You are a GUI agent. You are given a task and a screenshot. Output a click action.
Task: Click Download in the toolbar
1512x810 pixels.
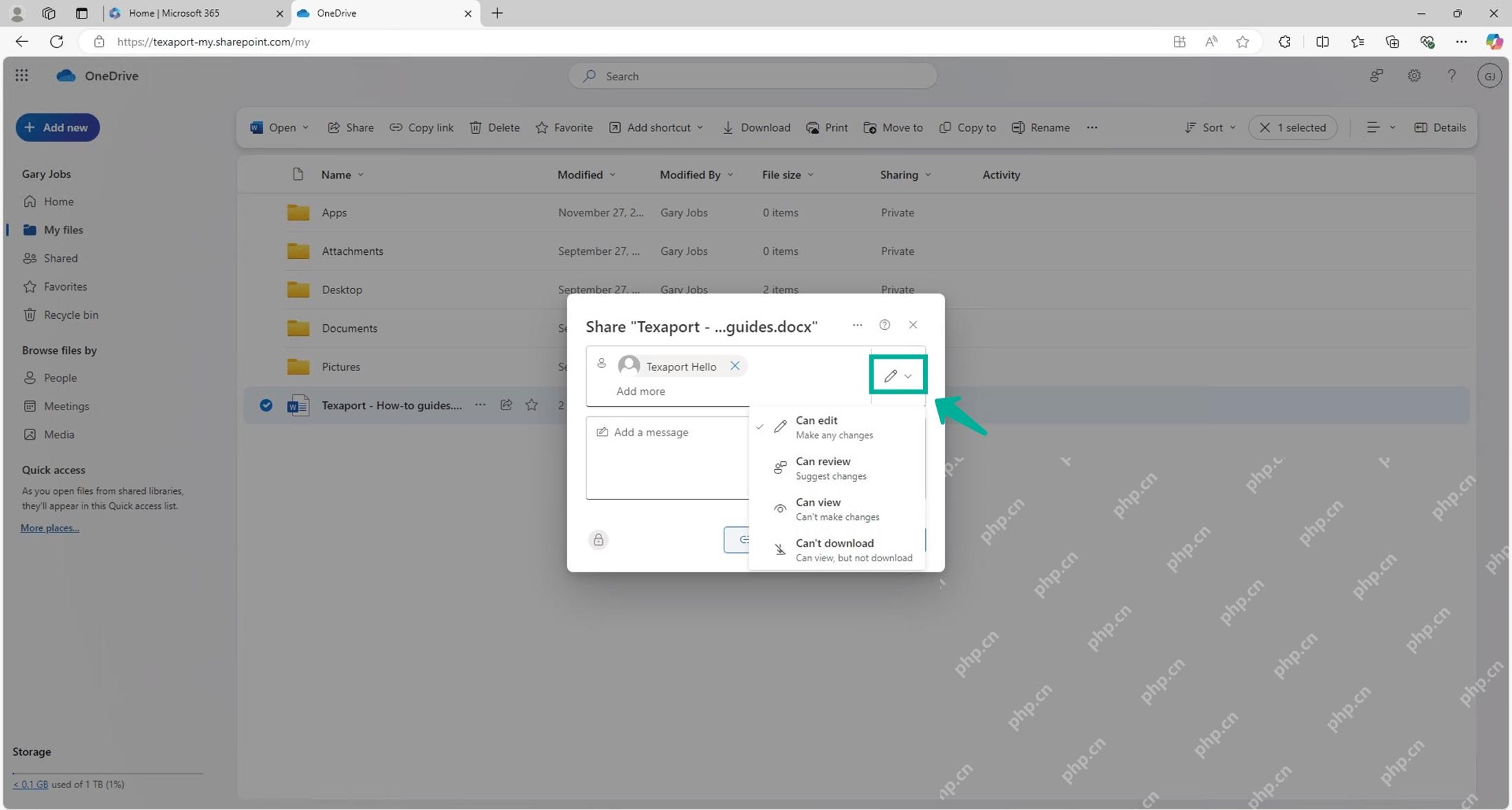click(756, 127)
